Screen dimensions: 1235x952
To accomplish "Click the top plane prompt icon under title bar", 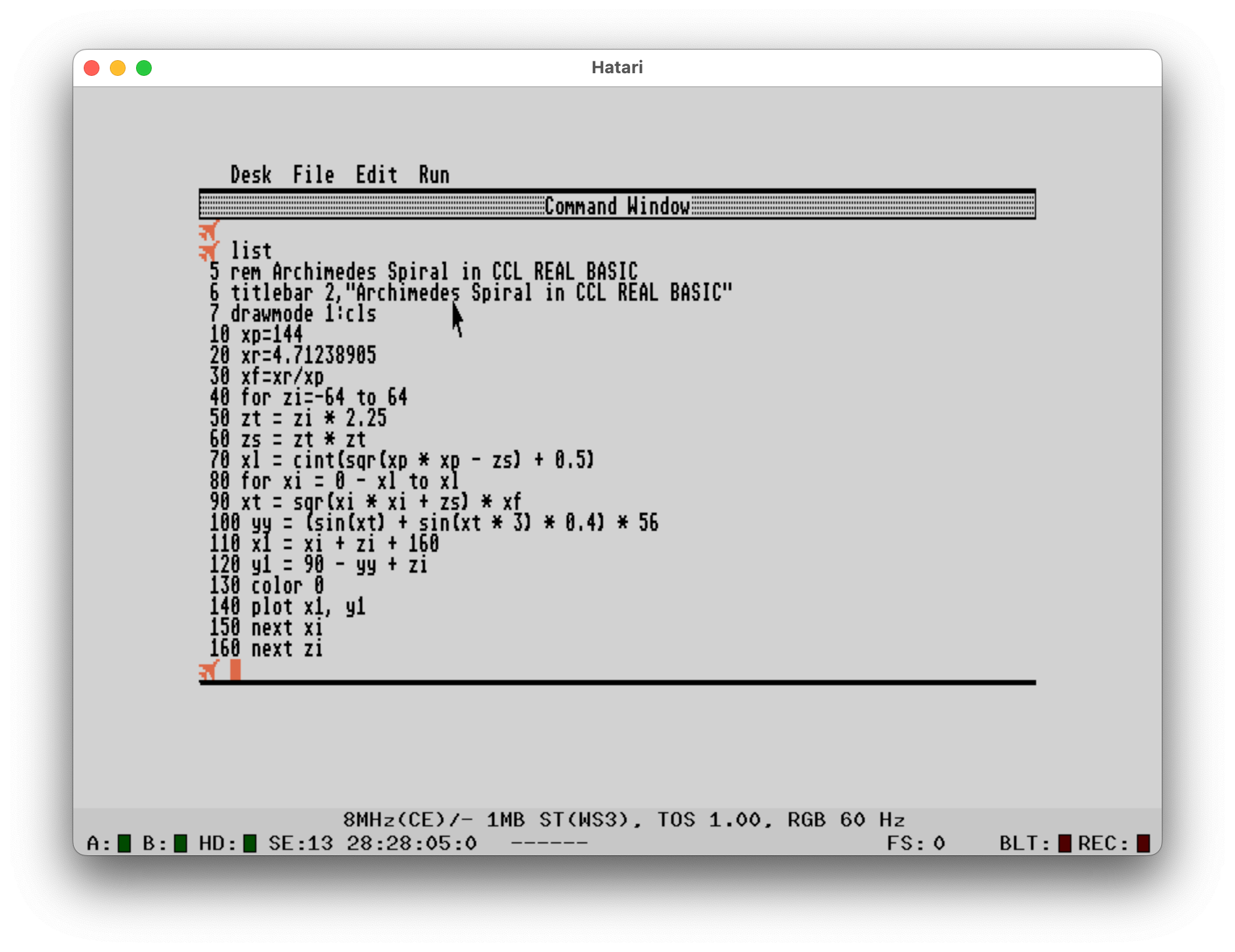I will point(209,230).
